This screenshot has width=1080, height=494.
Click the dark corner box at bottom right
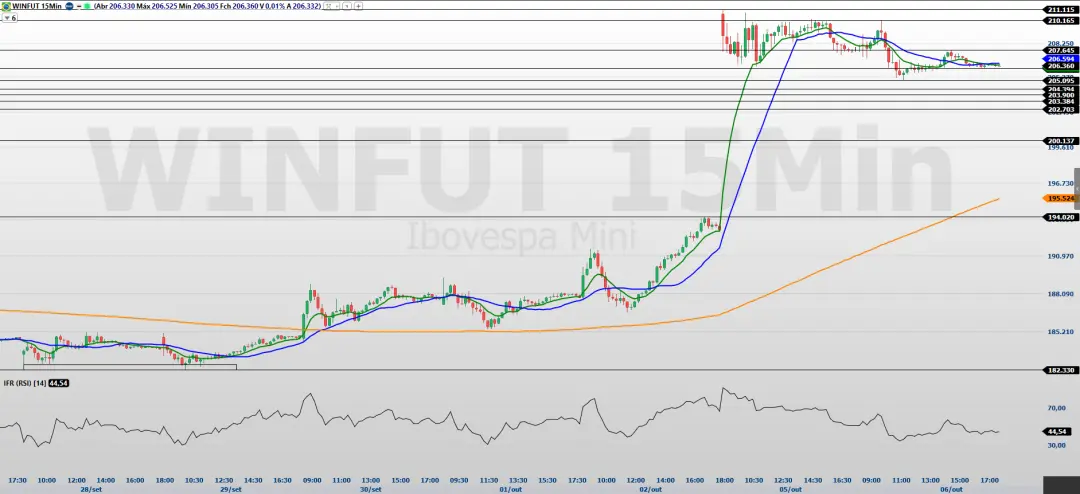[x=1061, y=484]
